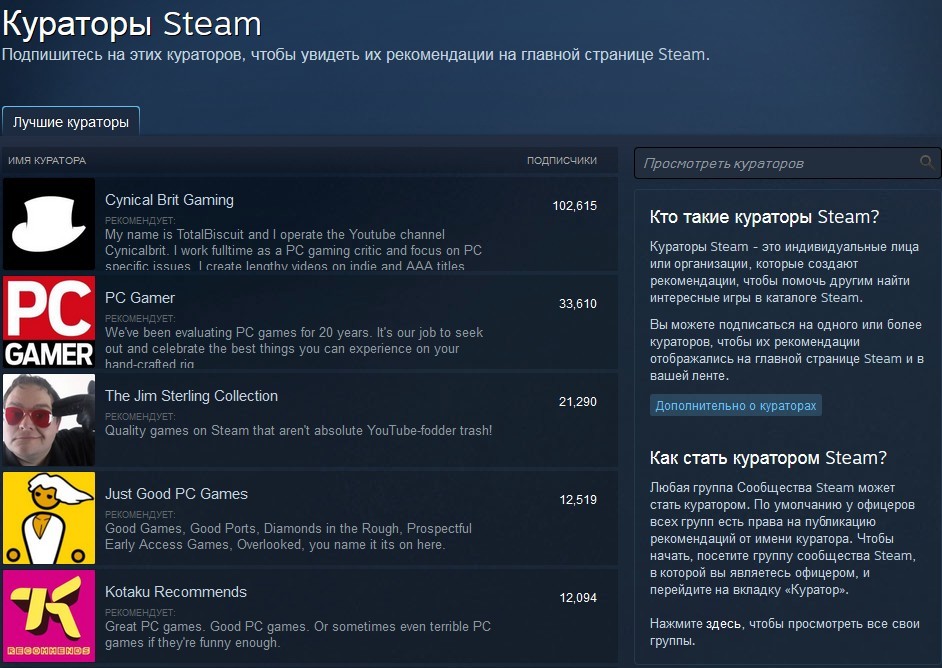Click PC Gamer's 33,610 subscriber count
This screenshot has height=668, width=942.
point(578,303)
